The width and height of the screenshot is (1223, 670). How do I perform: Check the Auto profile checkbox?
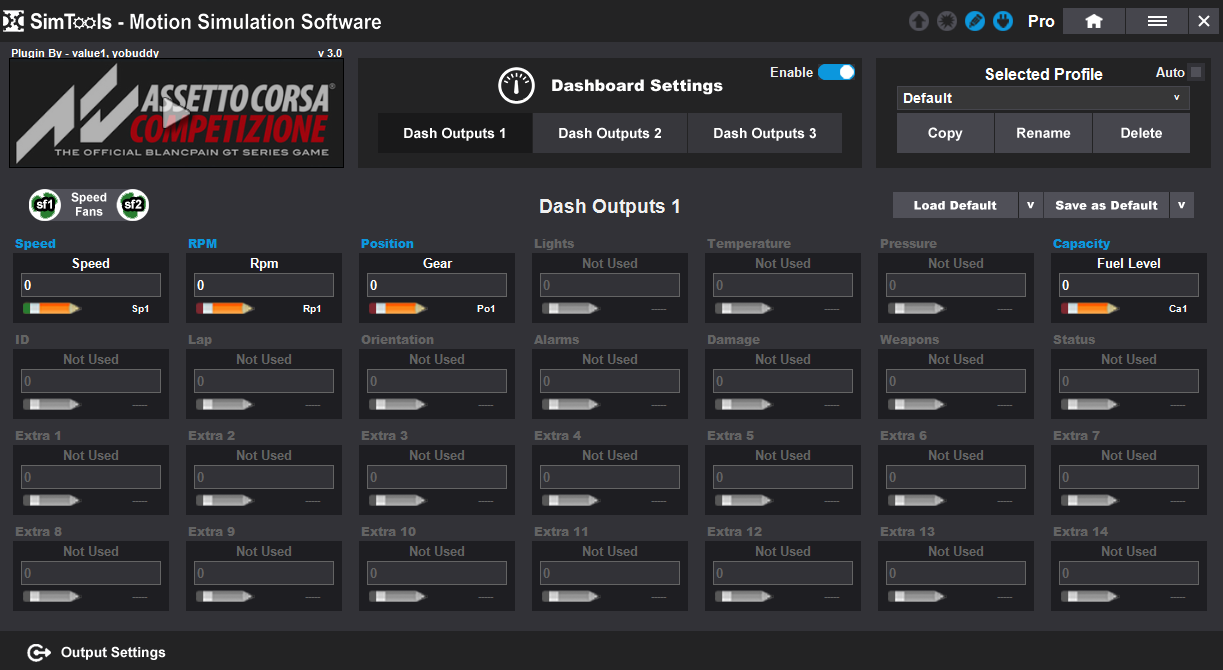tap(1195, 72)
